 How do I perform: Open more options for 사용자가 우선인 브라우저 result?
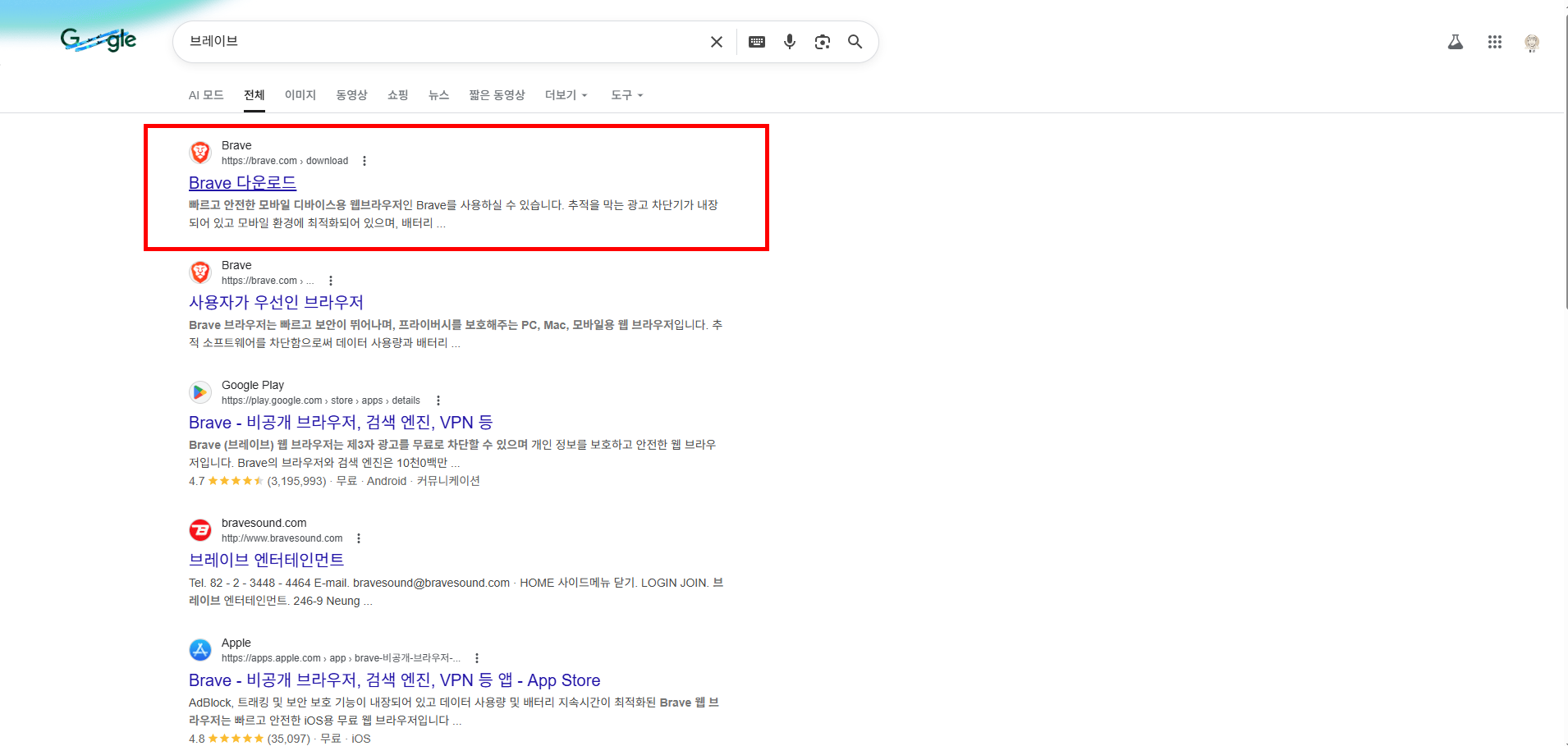point(331,281)
